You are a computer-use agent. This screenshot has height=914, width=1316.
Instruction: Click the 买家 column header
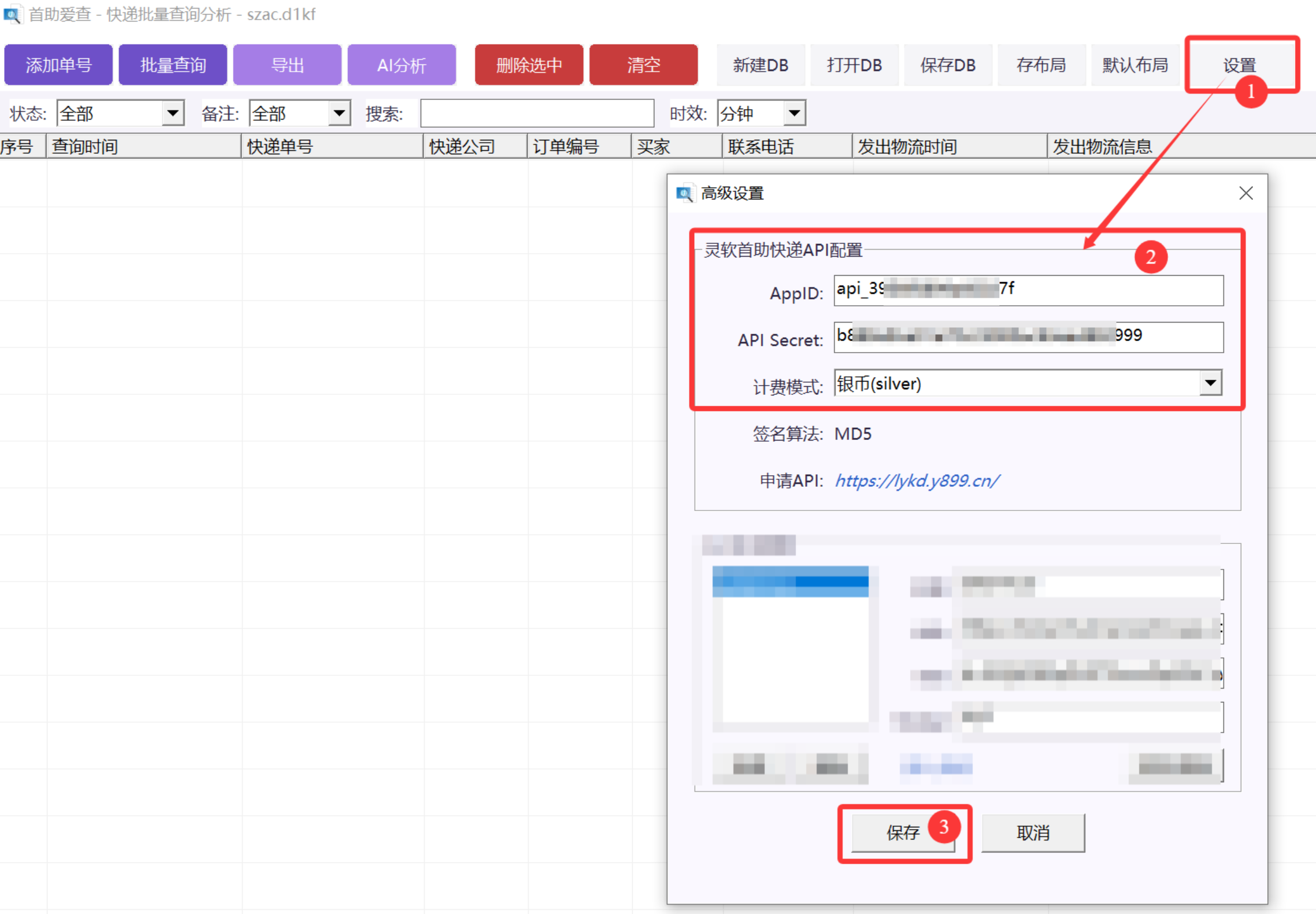(x=677, y=146)
